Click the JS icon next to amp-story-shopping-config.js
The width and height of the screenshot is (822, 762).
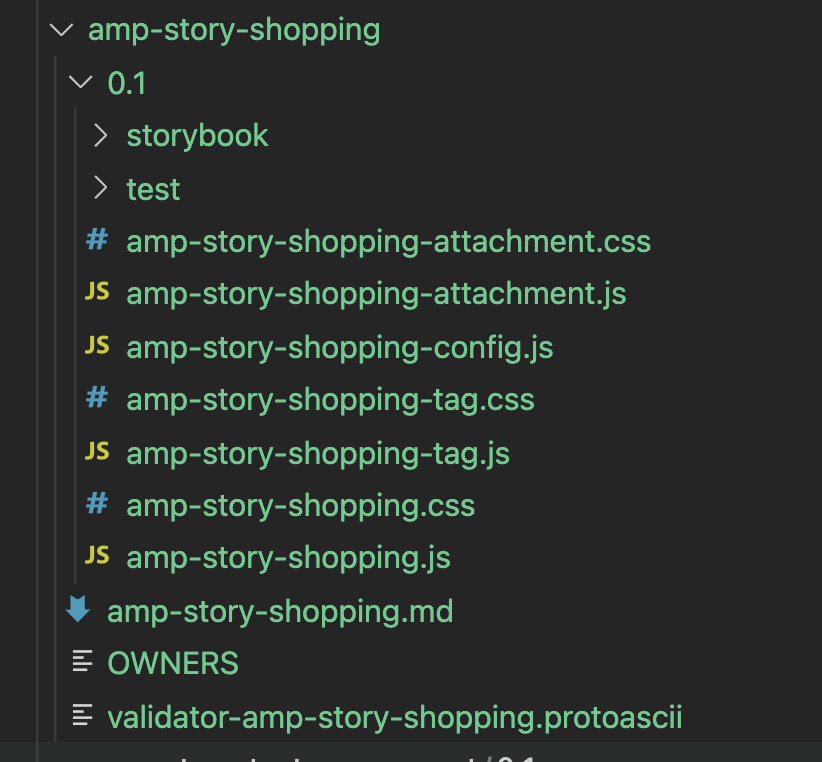(96, 345)
